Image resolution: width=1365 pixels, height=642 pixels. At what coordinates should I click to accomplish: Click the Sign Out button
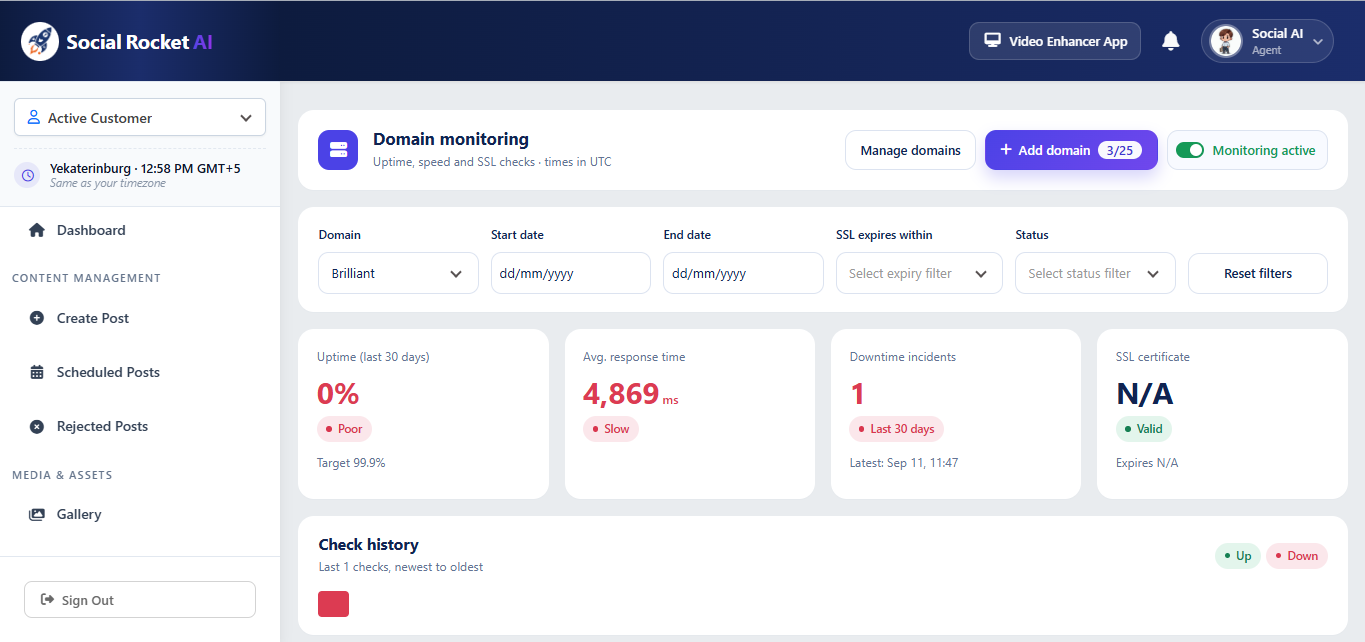pyautogui.click(x=140, y=600)
